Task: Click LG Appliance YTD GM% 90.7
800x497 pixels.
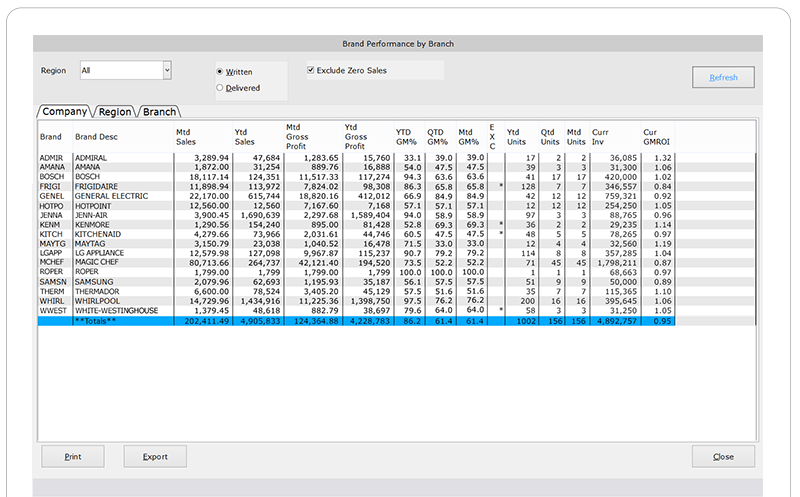Action: point(413,253)
